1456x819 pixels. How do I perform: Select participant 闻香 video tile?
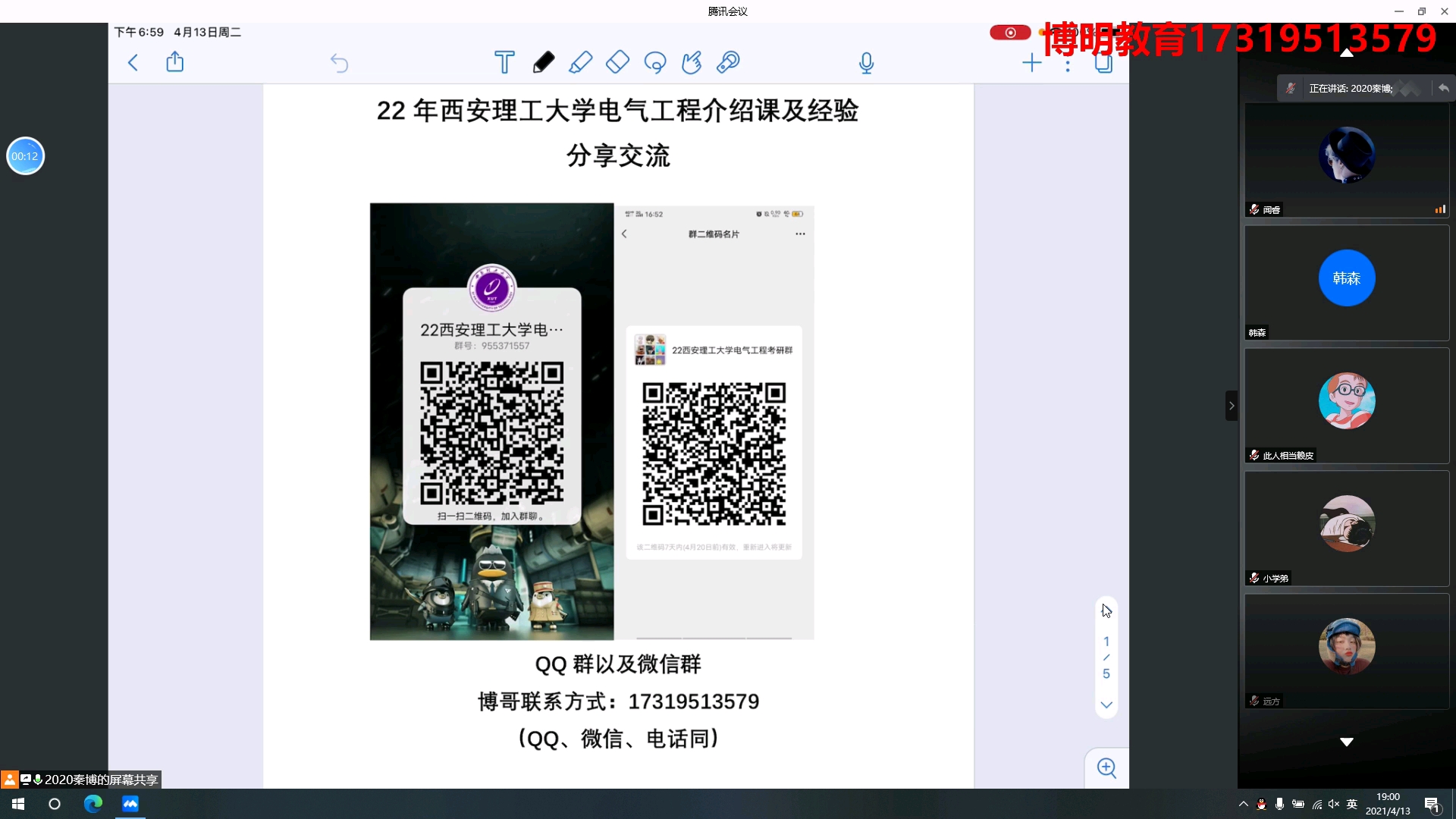(1347, 160)
